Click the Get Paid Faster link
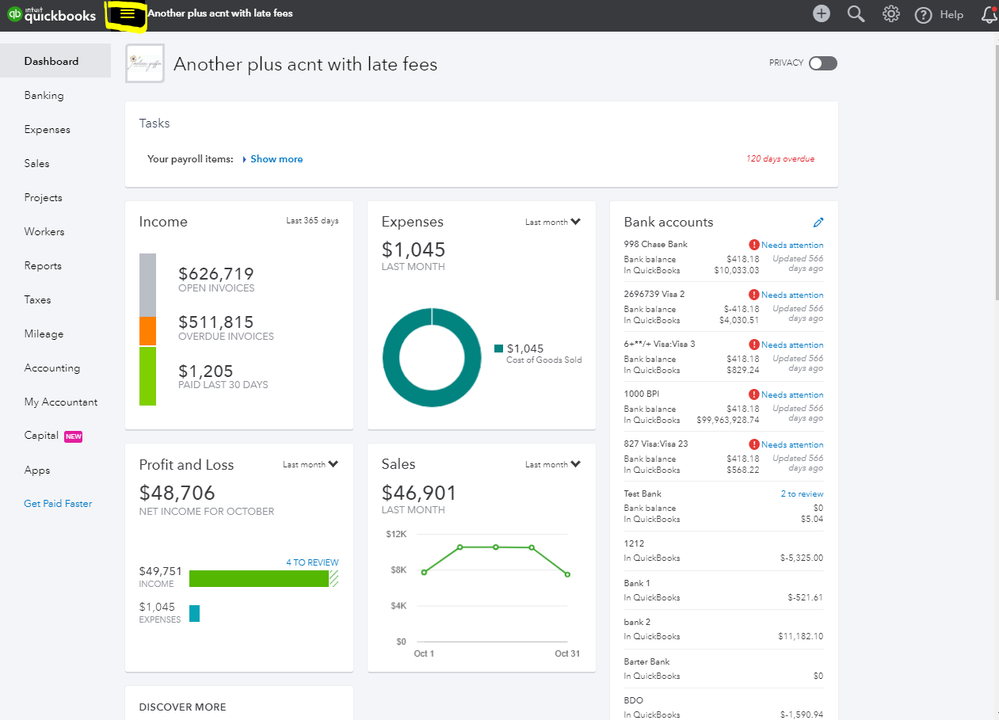Image resolution: width=999 pixels, height=720 pixels. [58, 503]
